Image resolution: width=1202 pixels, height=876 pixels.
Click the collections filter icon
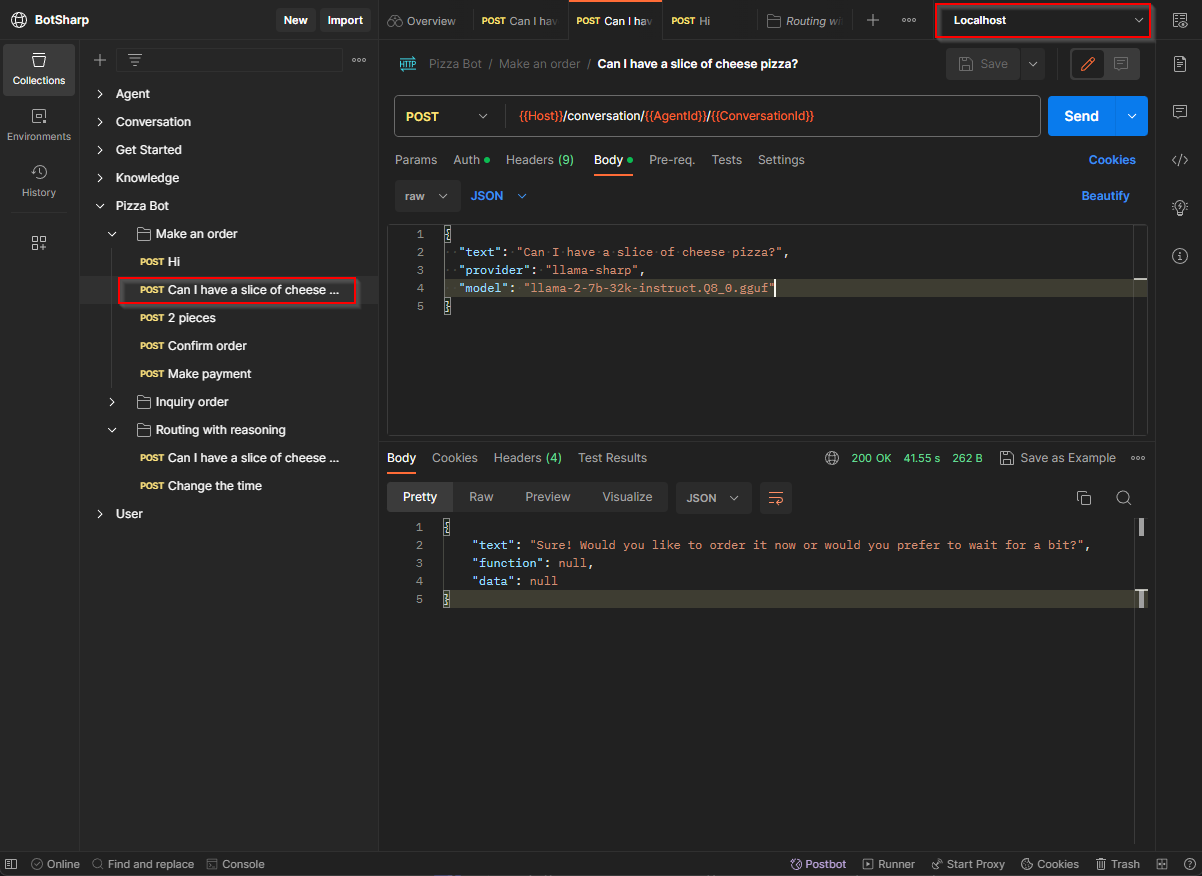pyautogui.click(x=135, y=60)
